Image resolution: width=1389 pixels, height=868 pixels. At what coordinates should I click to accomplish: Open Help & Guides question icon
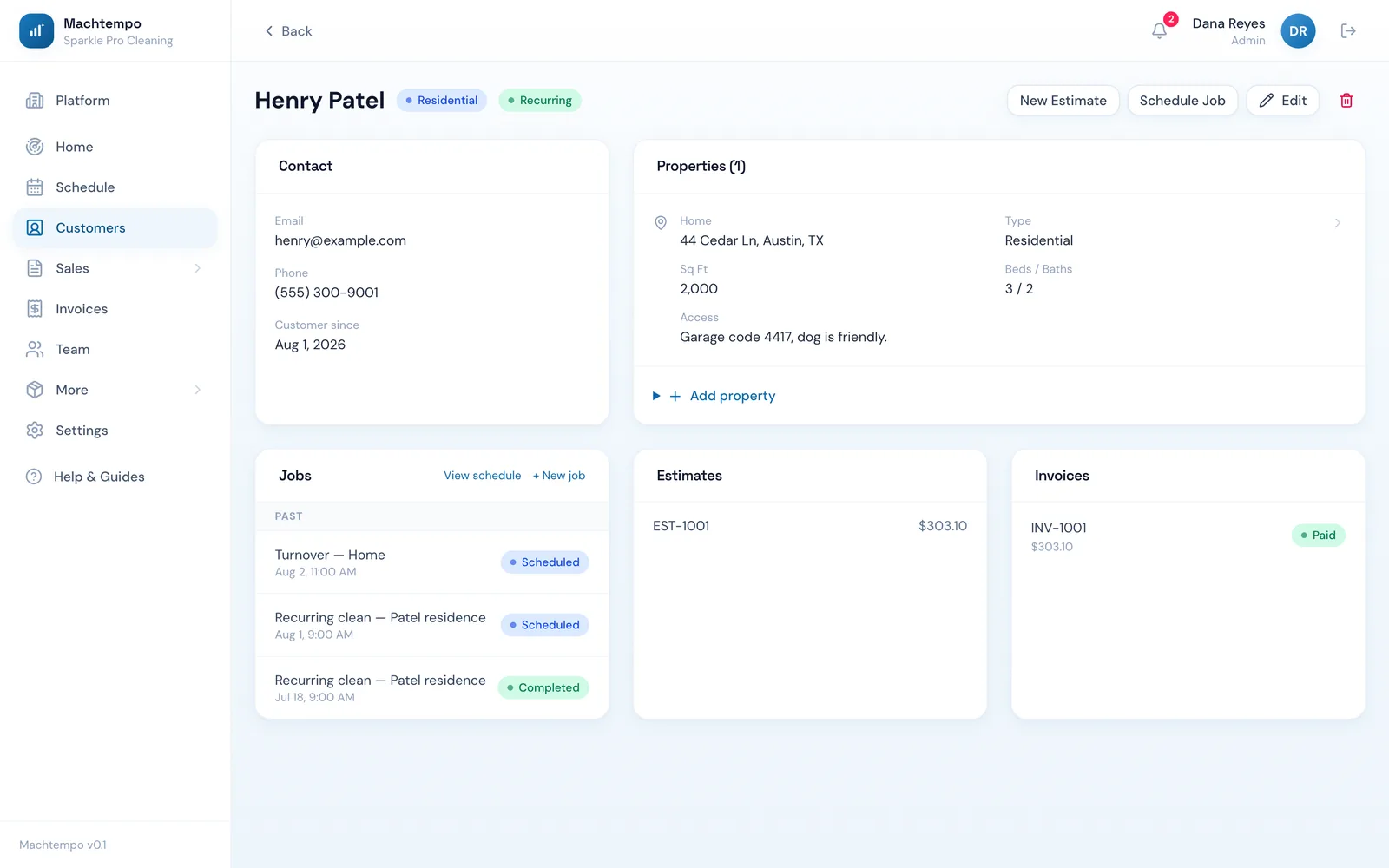point(34,477)
